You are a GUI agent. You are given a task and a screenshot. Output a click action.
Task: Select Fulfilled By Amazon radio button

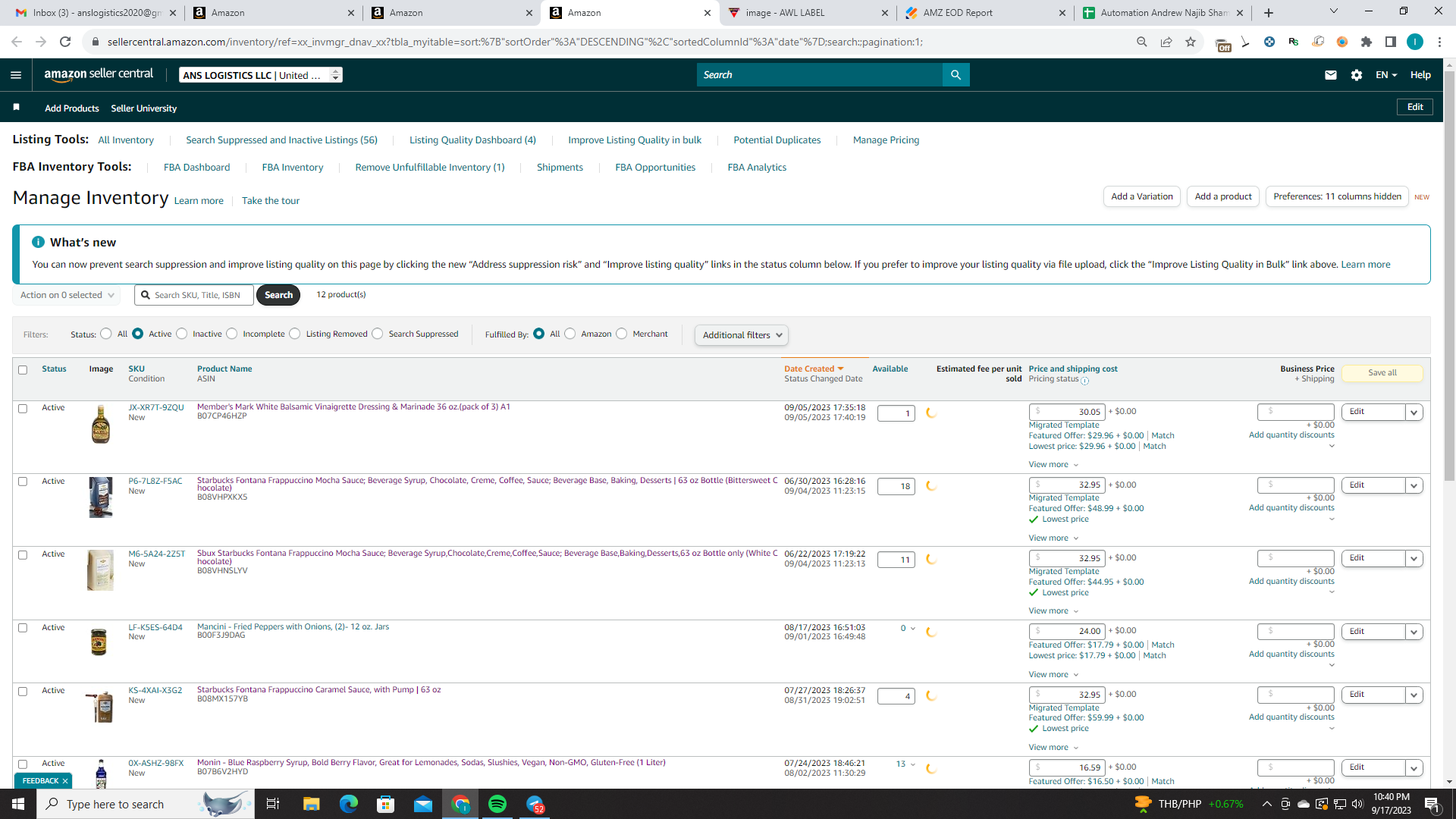[x=570, y=334]
